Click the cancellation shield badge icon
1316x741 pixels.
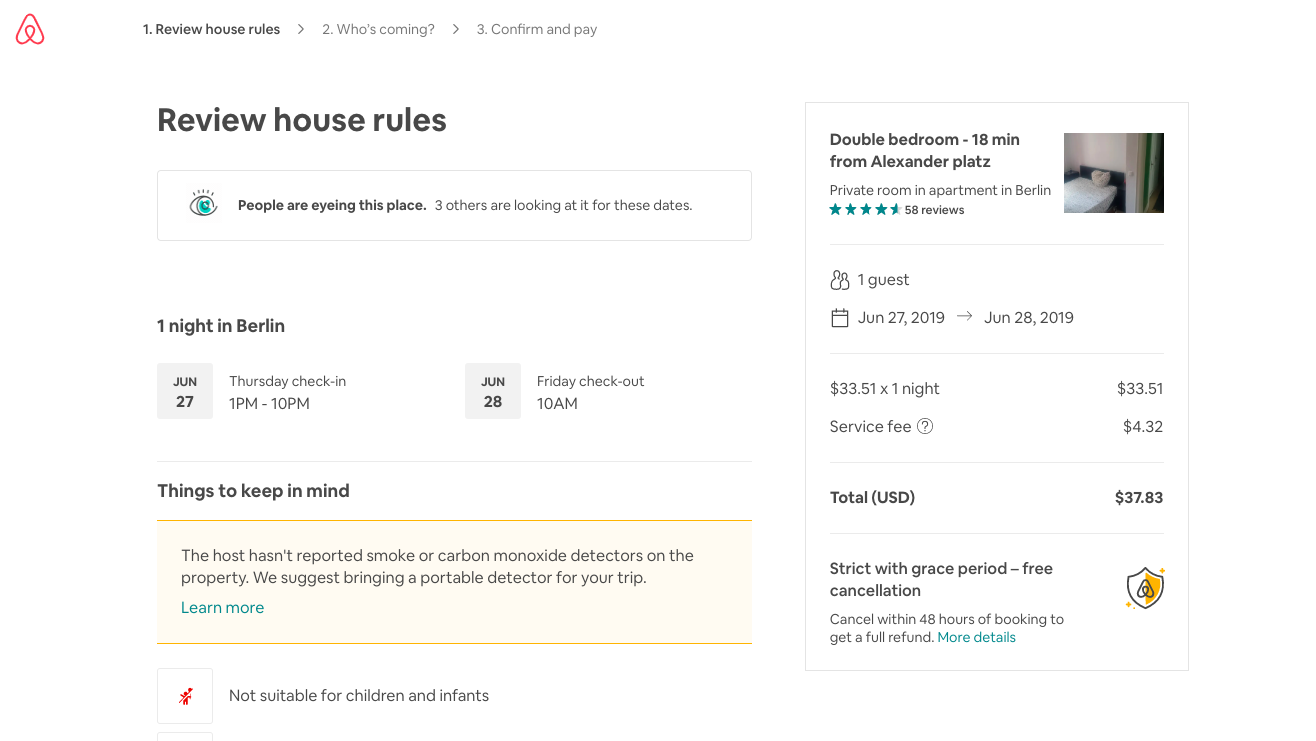1145,588
